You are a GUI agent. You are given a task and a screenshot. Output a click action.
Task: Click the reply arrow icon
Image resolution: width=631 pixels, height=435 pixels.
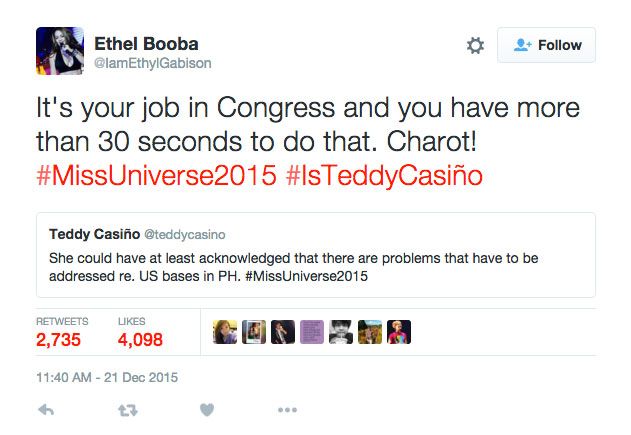[x=45, y=410]
